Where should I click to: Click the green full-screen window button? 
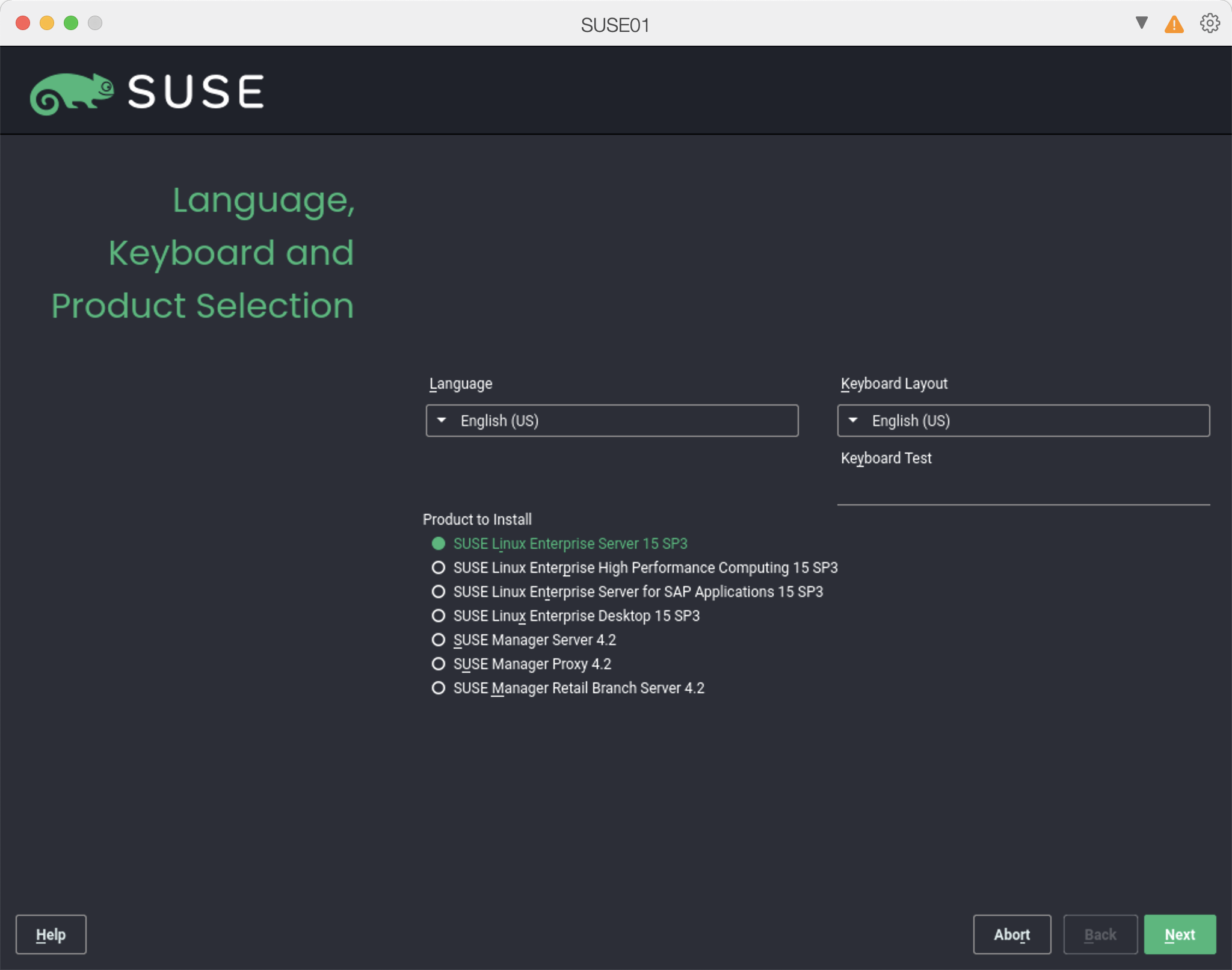71,23
